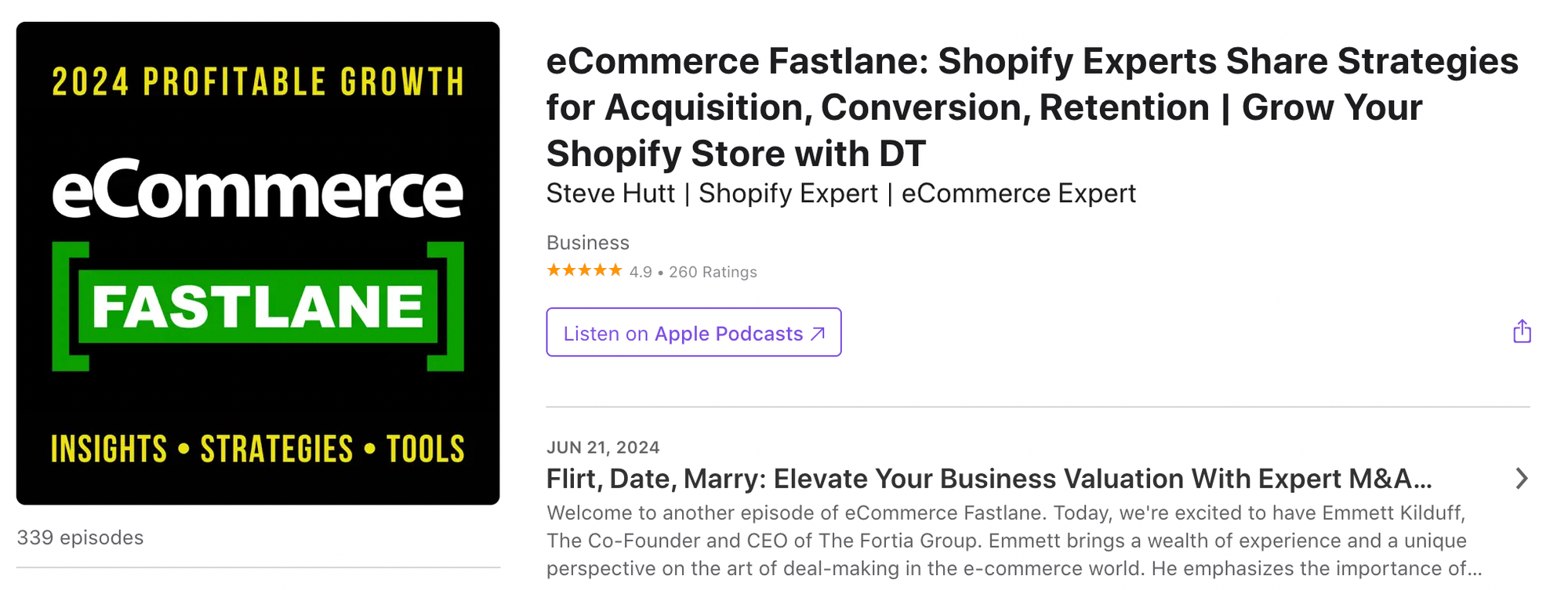Image resolution: width=1568 pixels, height=590 pixels.
Task: Click the episode date JUN 21, 2024
Action: (x=603, y=447)
